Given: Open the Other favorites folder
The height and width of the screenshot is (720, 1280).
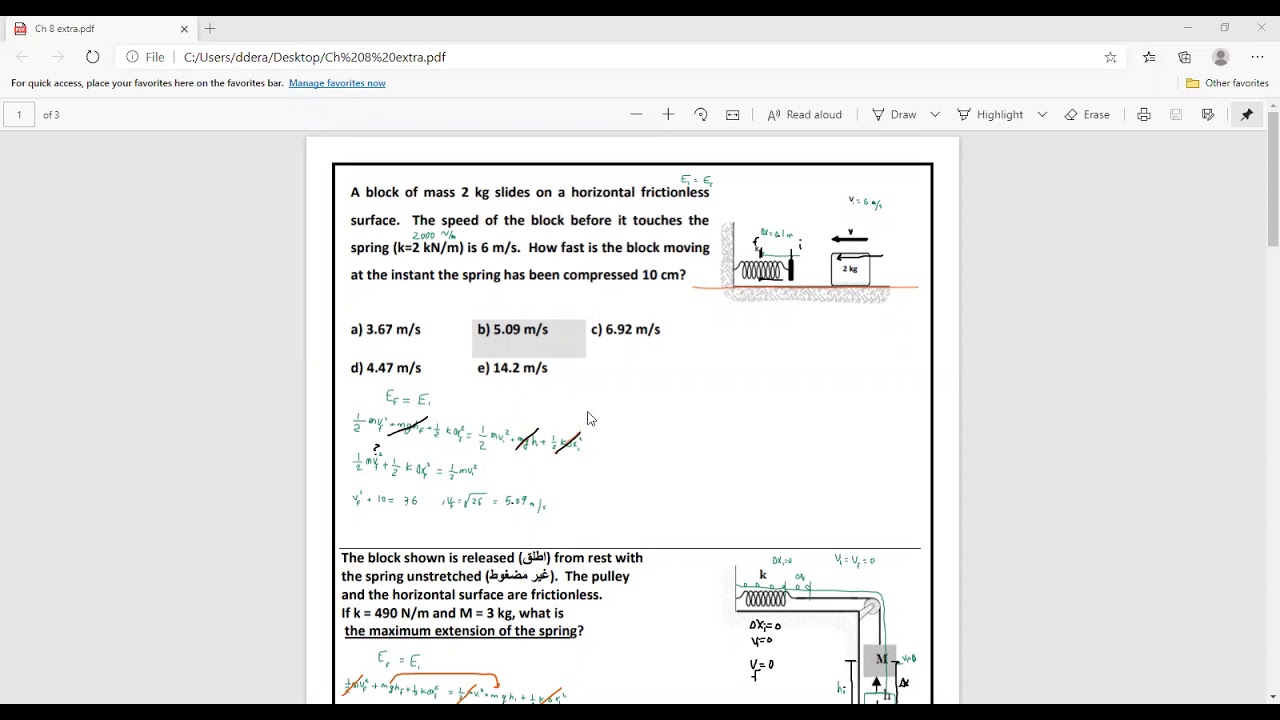Looking at the screenshot, I should pos(1227,83).
